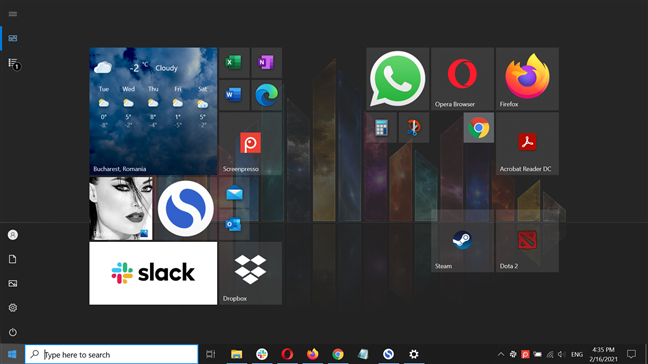Open the Power options button

click(x=13, y=332)
